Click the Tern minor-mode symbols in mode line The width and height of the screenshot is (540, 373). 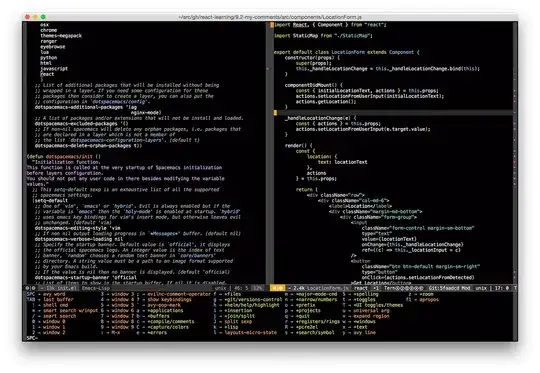(404, 288)
